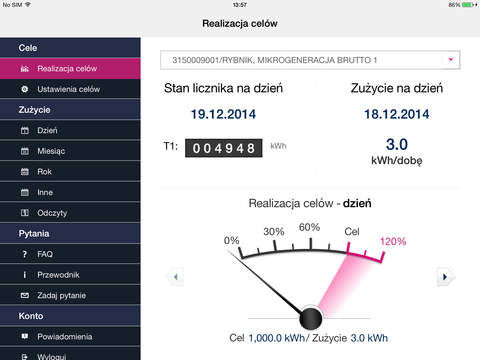Tap the Konto section header
Screen dimensions: 480x360
[70, 316]
